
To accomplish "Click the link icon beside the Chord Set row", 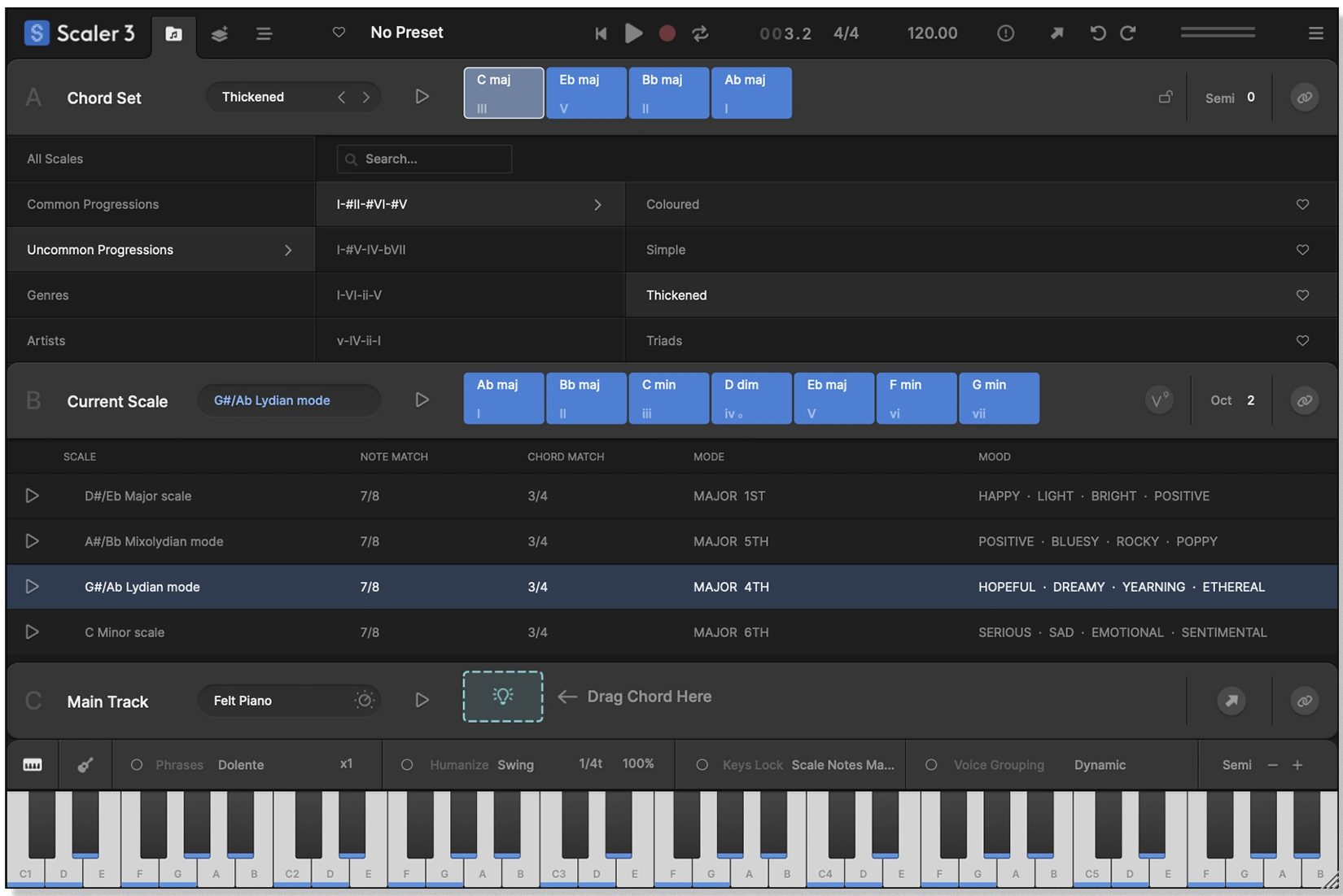I will coord(1304,97).
